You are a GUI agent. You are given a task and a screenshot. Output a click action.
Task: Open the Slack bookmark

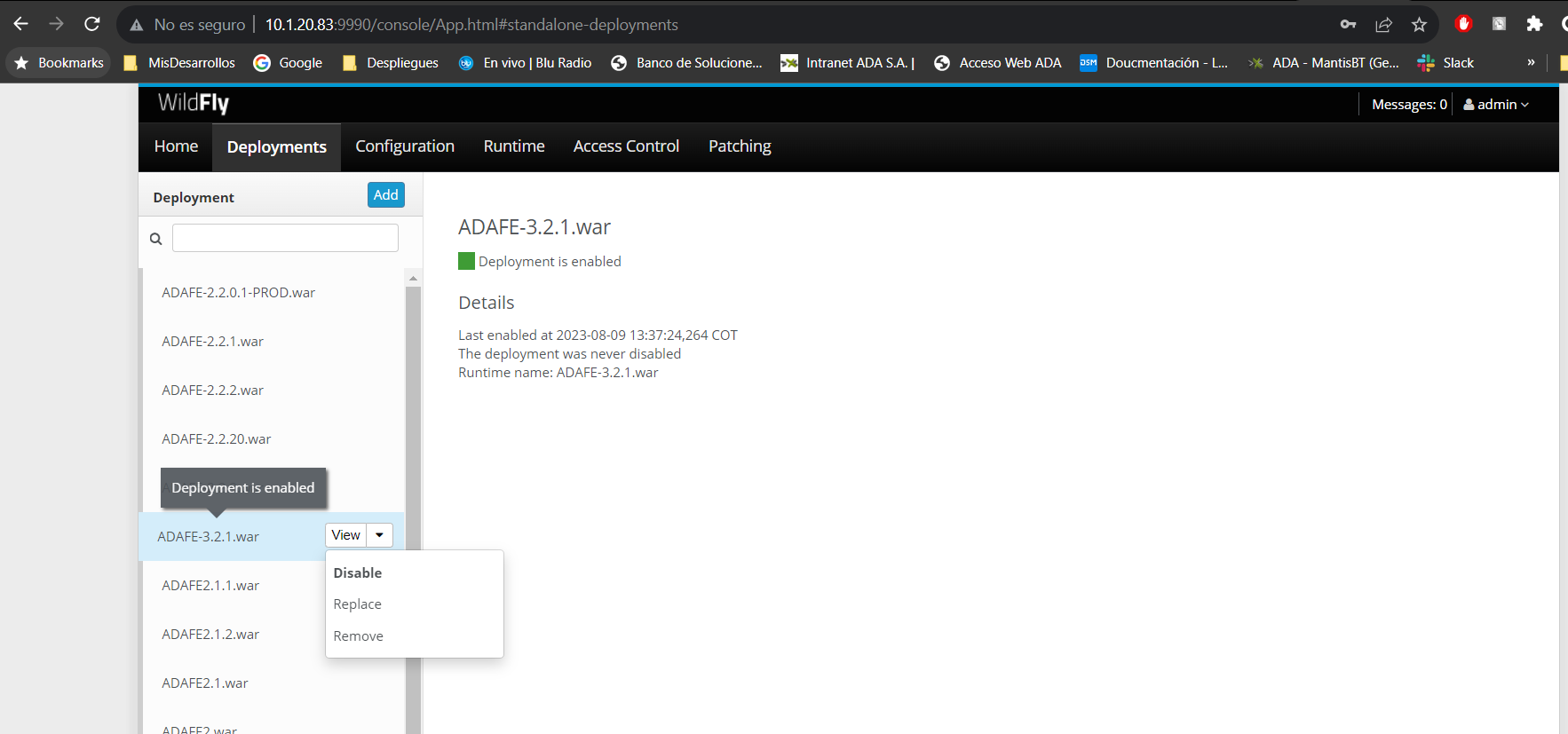pos(1445,63)
